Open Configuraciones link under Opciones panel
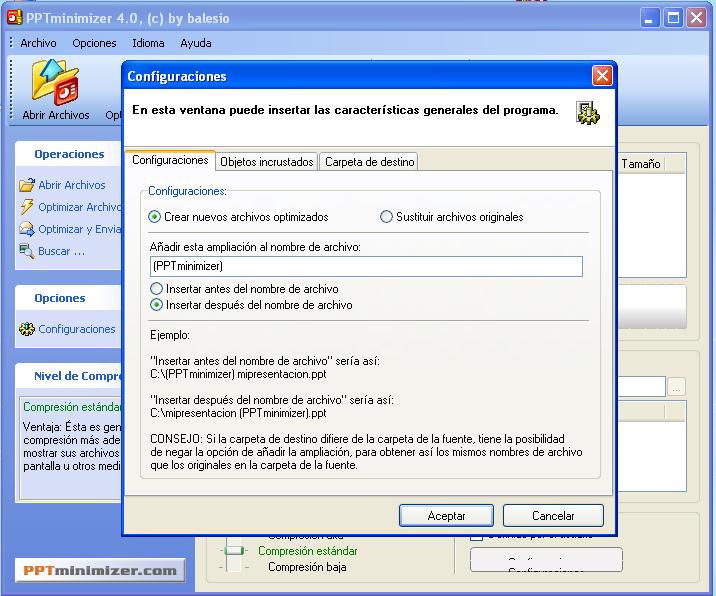Image resolution: width=716 pixels, height=596 pixels. pyautogui.click(x=77, y=329)
